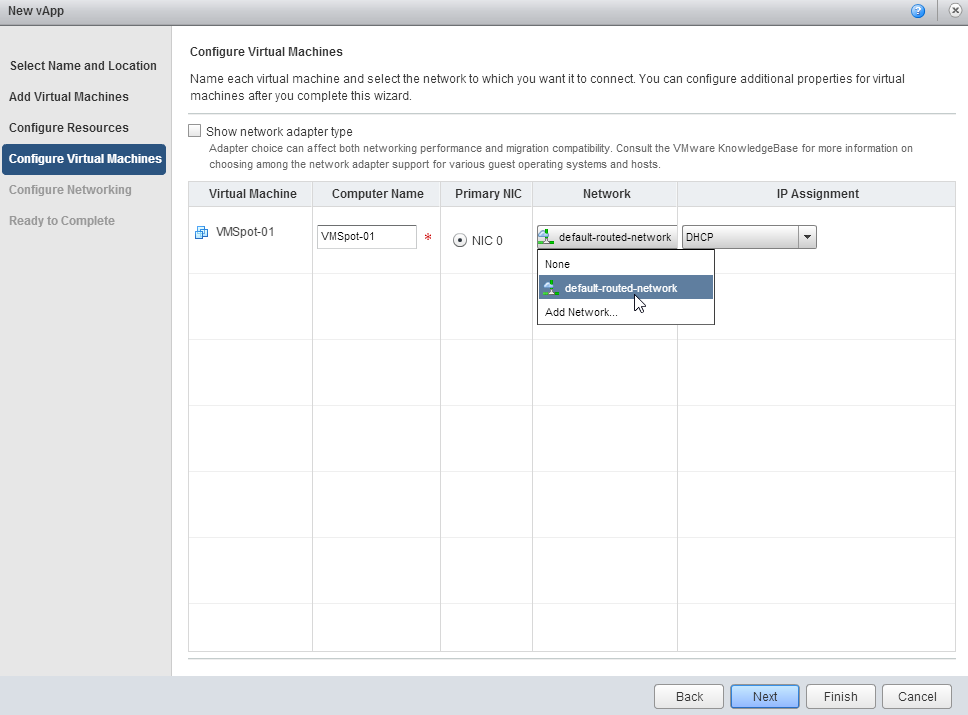Open the blue help question mark icon
The image size is (968, 715).
(917, 11)
